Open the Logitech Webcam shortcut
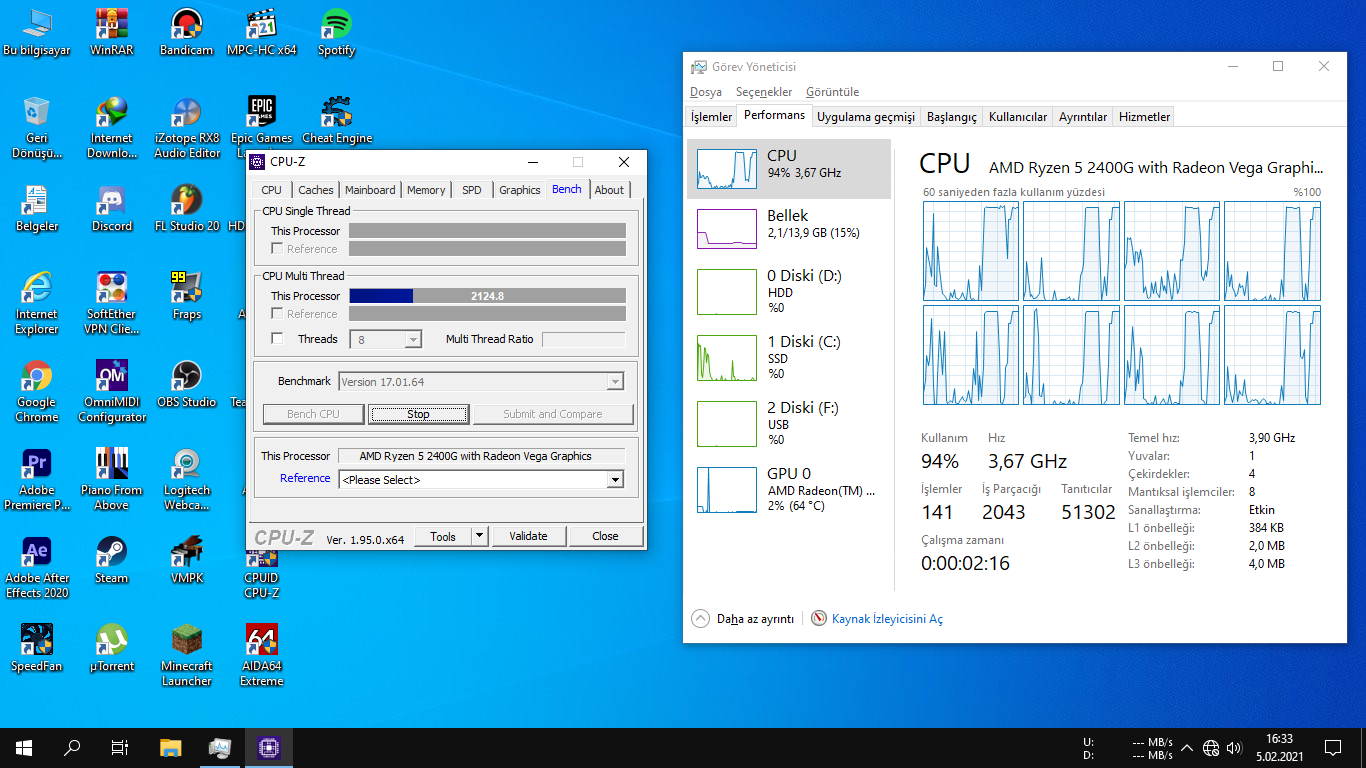1366x768 pixels. (x=186, y=480)
